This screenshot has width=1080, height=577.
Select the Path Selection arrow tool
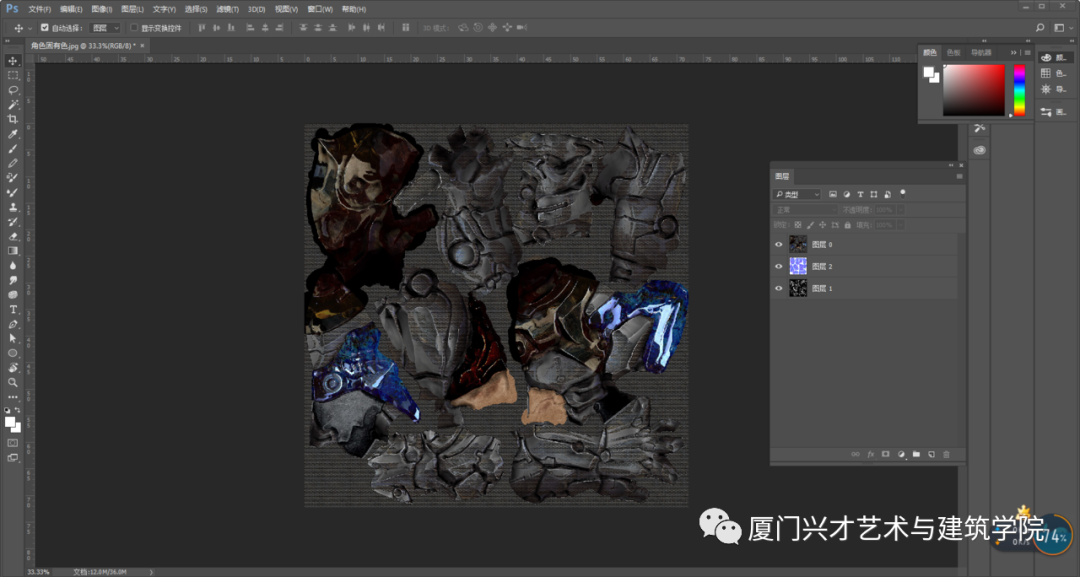pyautogui.click(x=12, y=338)
